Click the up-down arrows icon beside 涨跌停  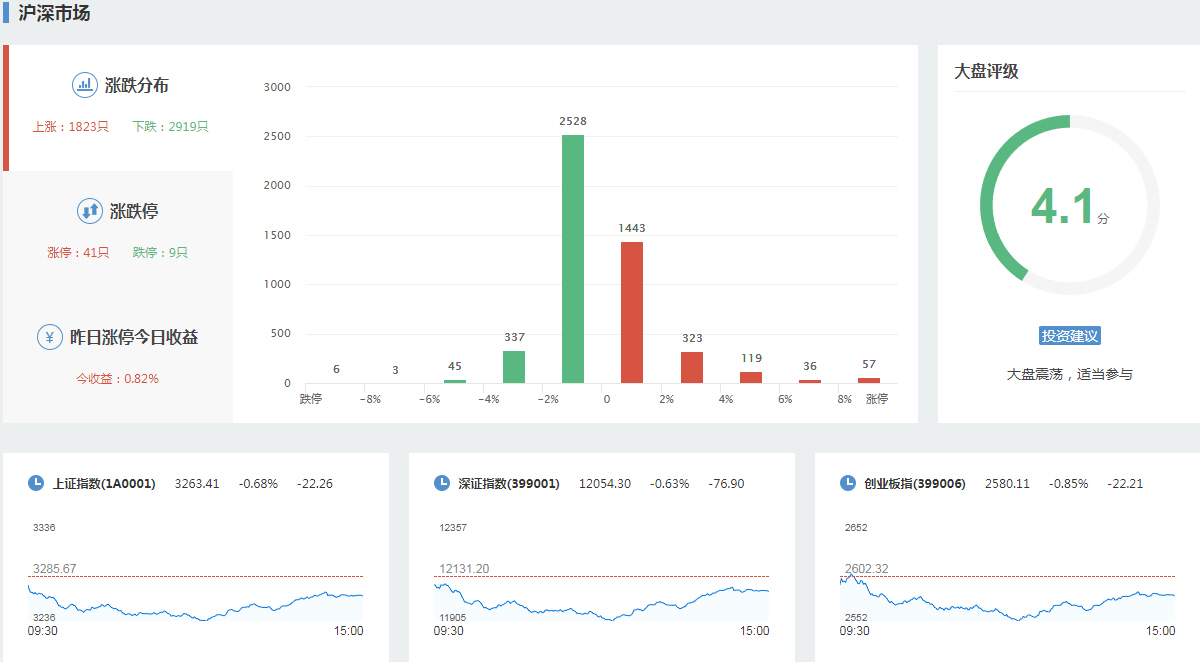[90, 211]
